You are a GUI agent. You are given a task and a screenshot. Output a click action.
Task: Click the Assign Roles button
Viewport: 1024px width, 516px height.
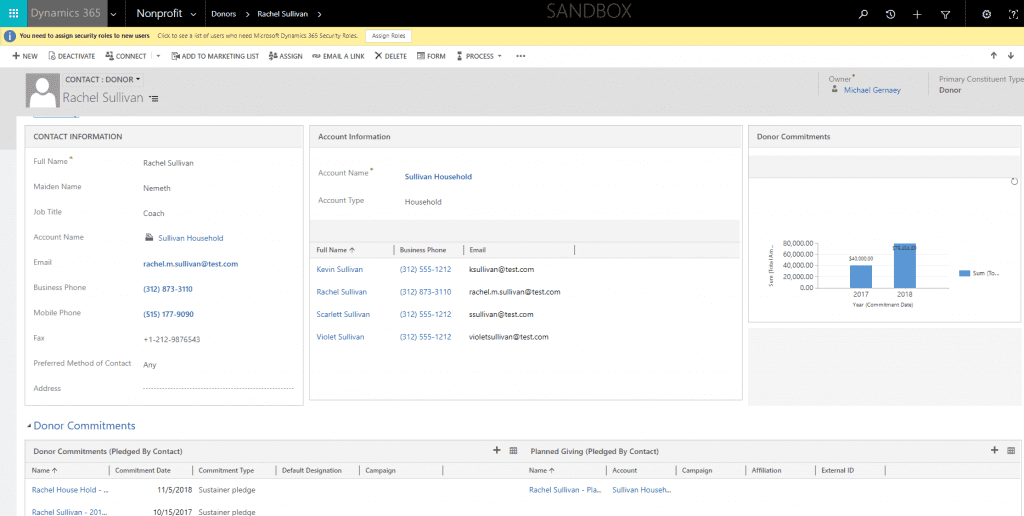coord(388,36)
